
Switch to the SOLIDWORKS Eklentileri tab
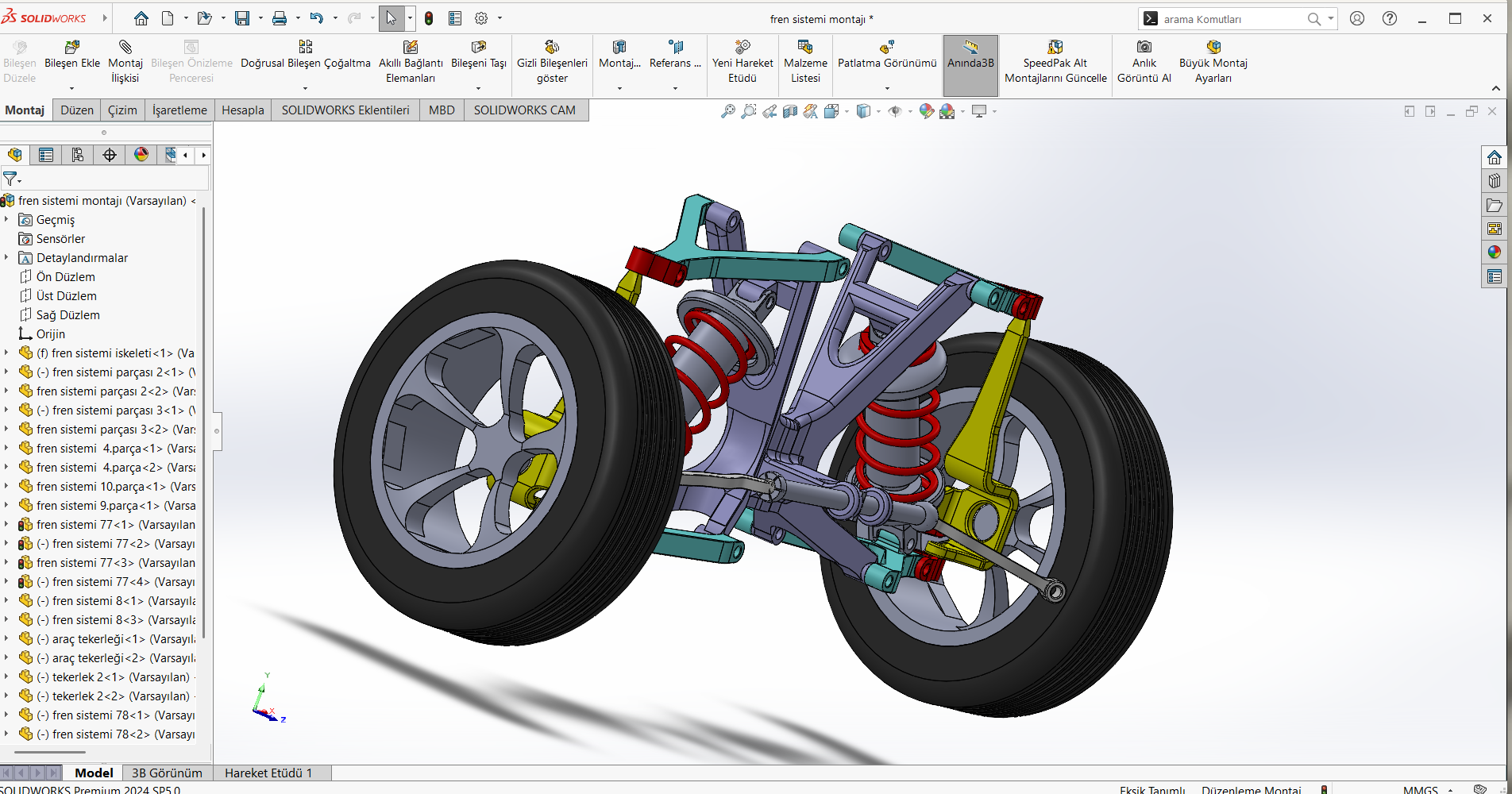click(x=345, y=110)
